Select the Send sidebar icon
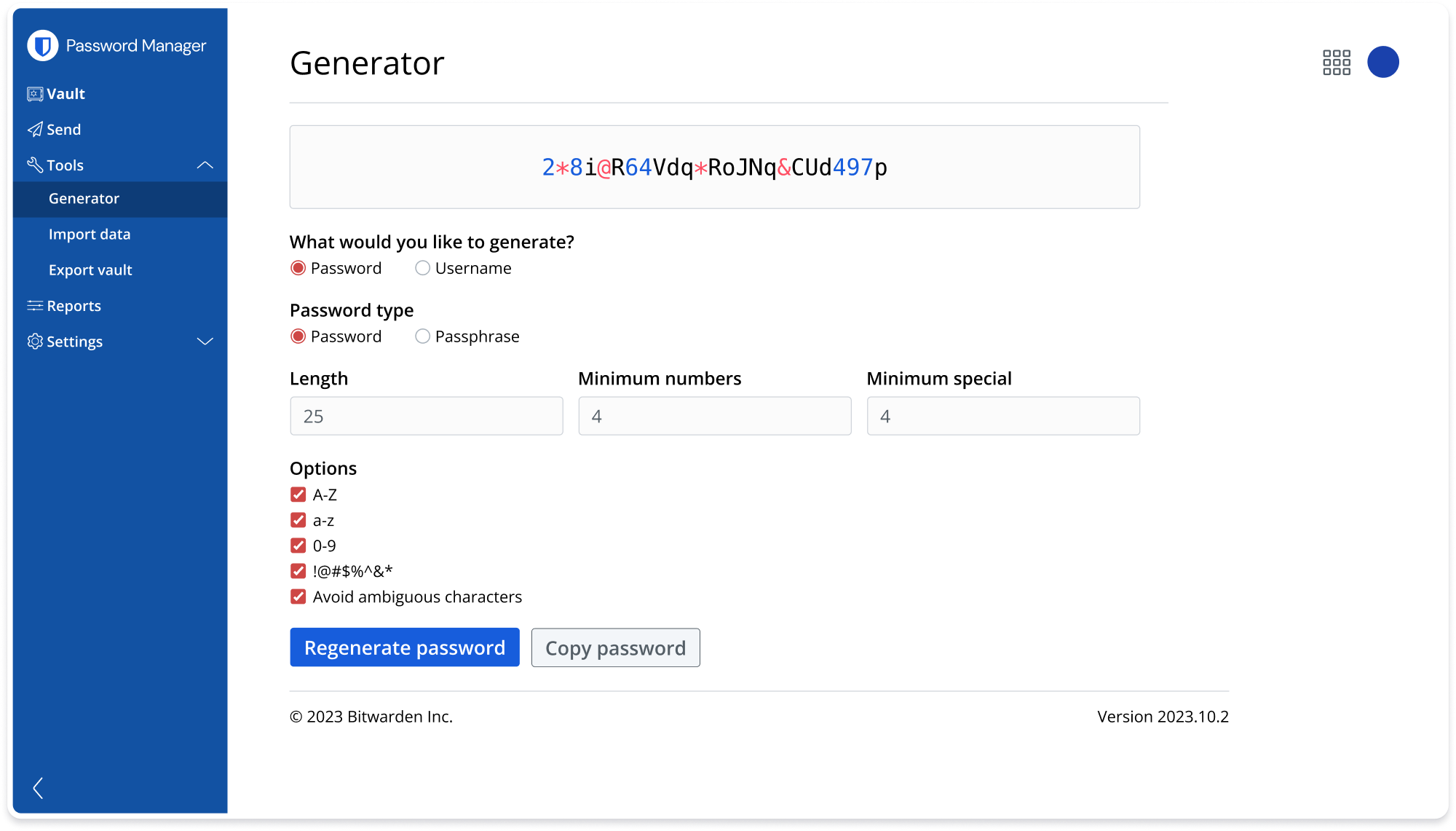The height and width of the screenshot is (831, 1456). 35,129
